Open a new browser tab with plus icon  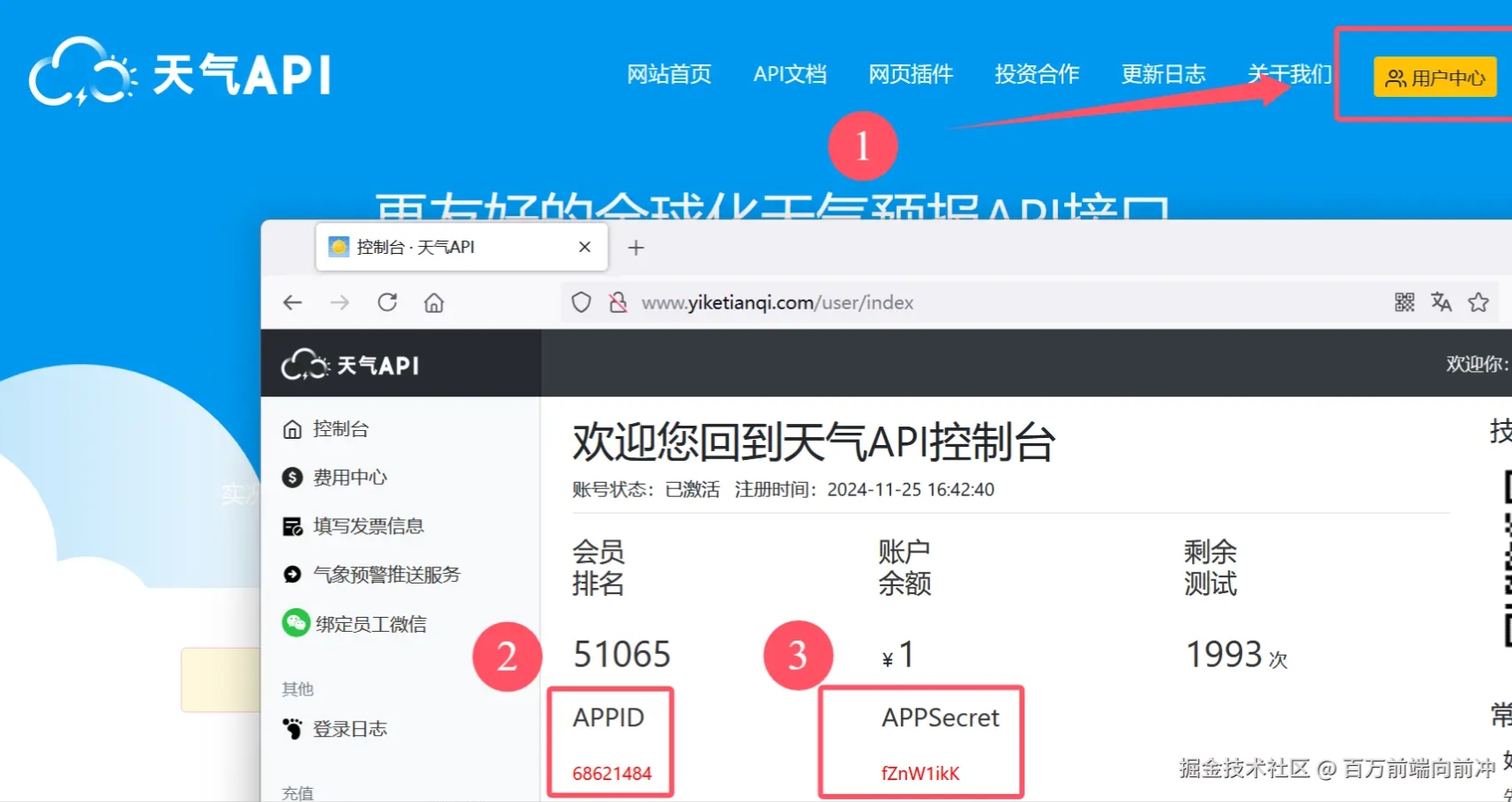tap(636, 248)
